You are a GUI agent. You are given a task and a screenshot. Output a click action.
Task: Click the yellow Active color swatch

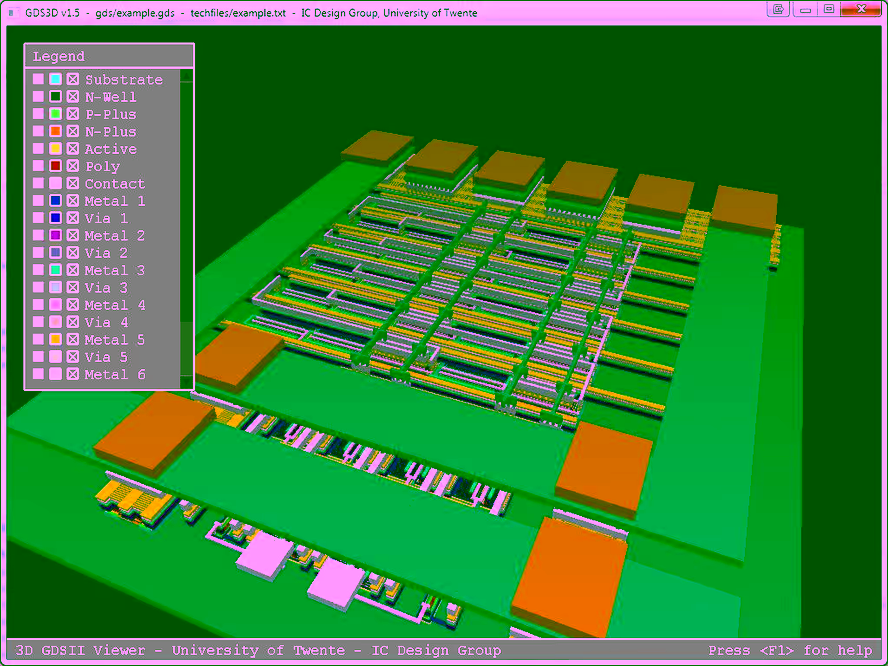click(55, 149)
